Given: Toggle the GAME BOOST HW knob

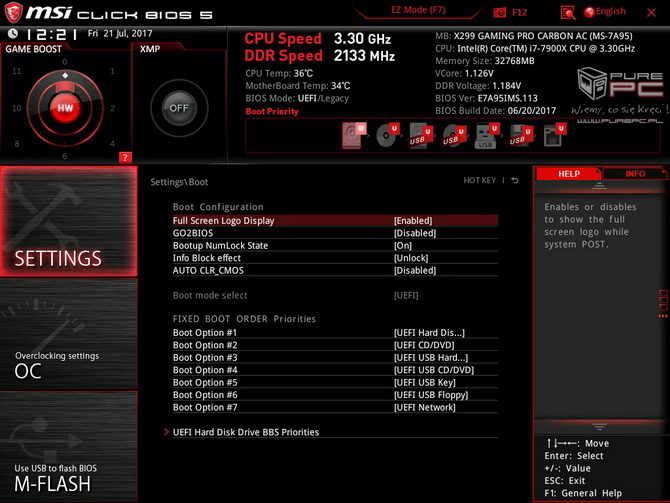Looking at the screenshot, I should [65, 108].
